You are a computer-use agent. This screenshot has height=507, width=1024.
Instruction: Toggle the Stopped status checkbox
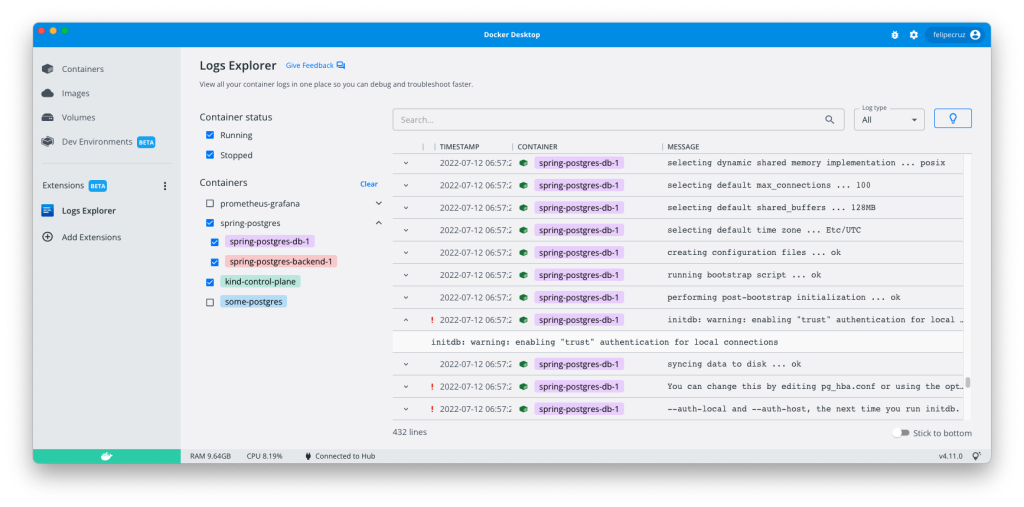coord(210,155)
